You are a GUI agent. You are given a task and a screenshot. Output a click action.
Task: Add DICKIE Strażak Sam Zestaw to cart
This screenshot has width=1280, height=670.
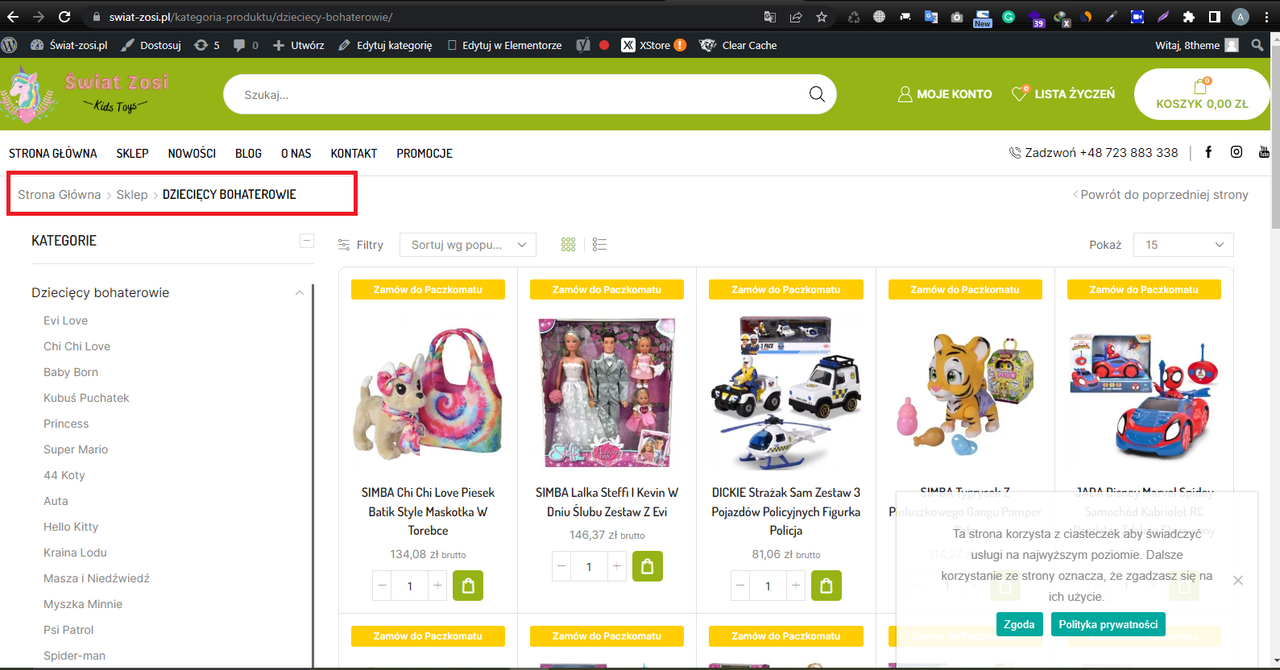point(826,586)
